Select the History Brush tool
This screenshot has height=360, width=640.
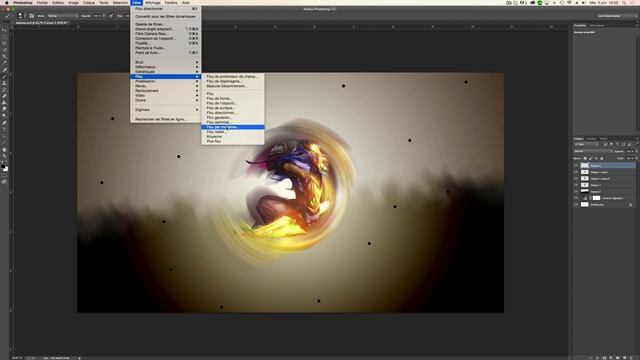[4, 89]
